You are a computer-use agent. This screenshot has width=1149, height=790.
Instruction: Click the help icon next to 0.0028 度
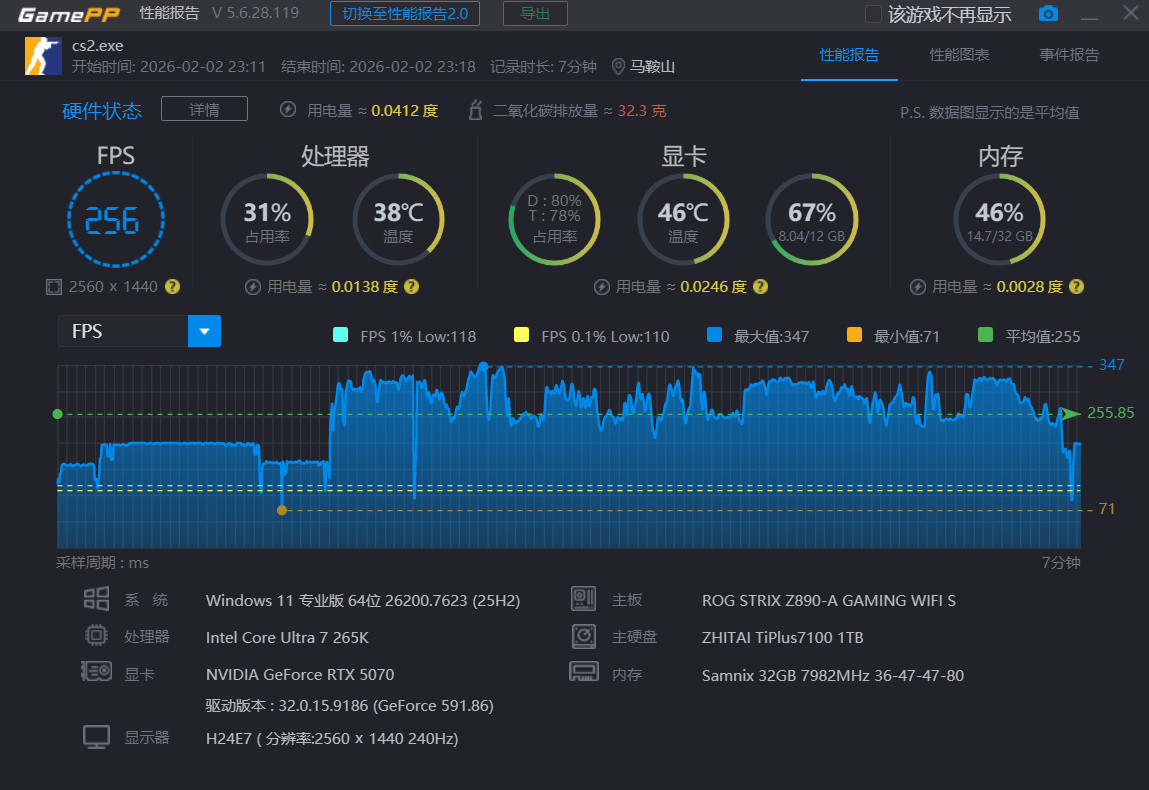tap(1076, 287)
